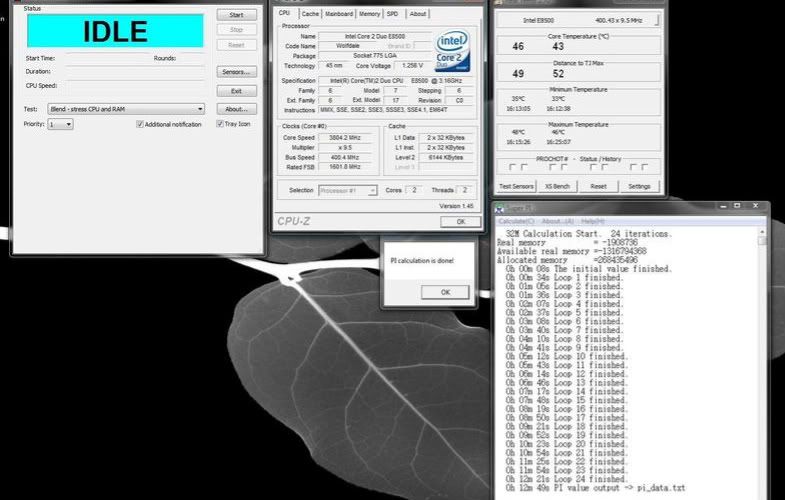
Task: Click minimum temperature time 16:13:05
Action: coord(518,108)
